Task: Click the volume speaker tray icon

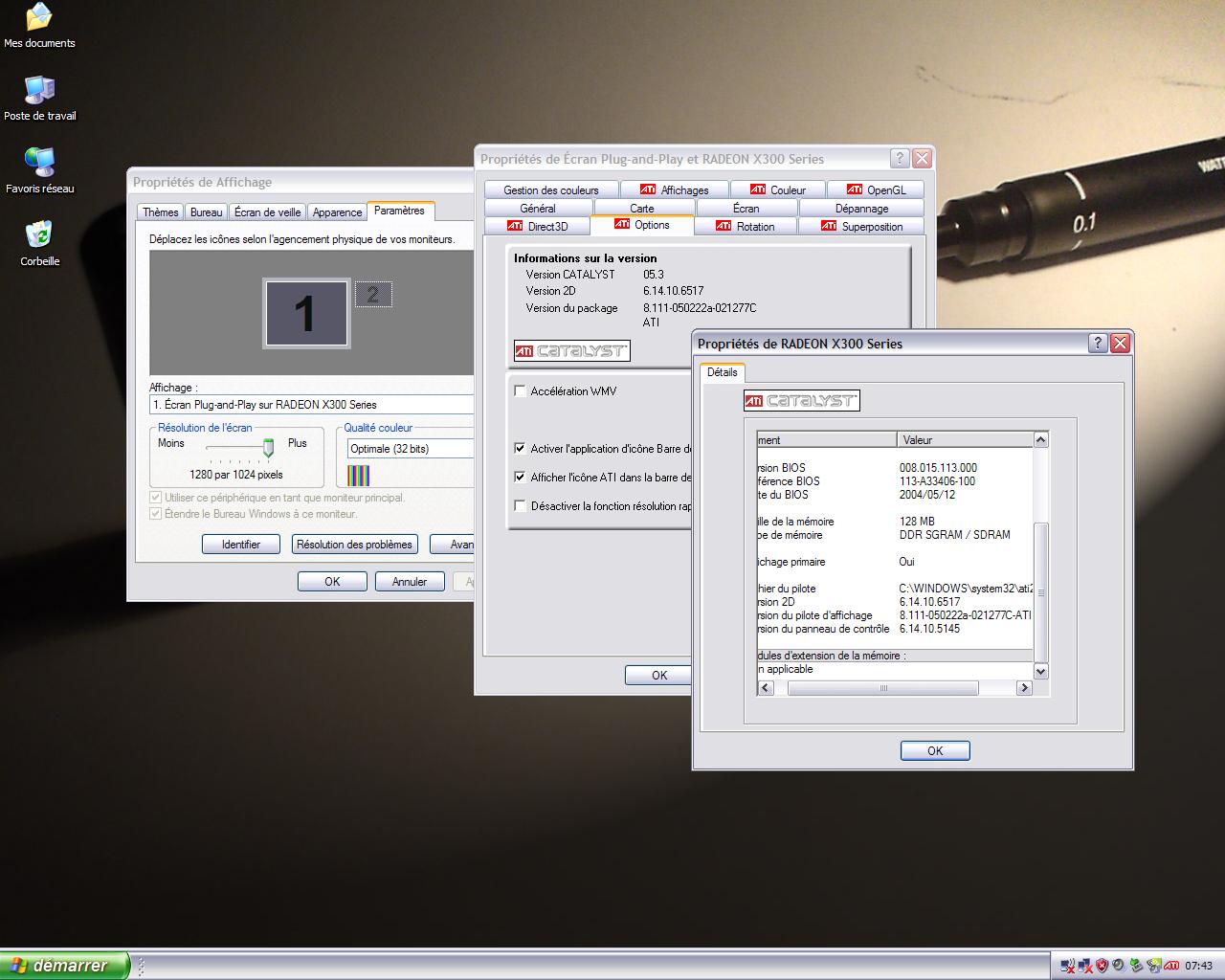Action: click(1119, 966)
